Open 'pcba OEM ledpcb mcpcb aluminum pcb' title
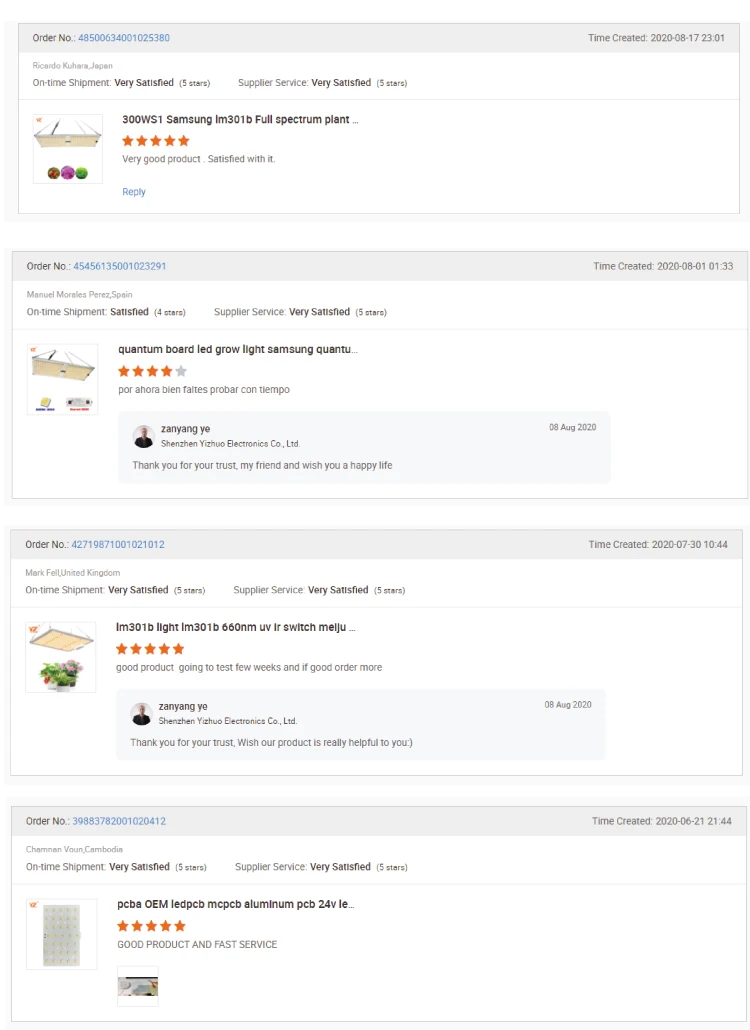This screenshot has height=1030, width=750. click(x=235, y=905)
